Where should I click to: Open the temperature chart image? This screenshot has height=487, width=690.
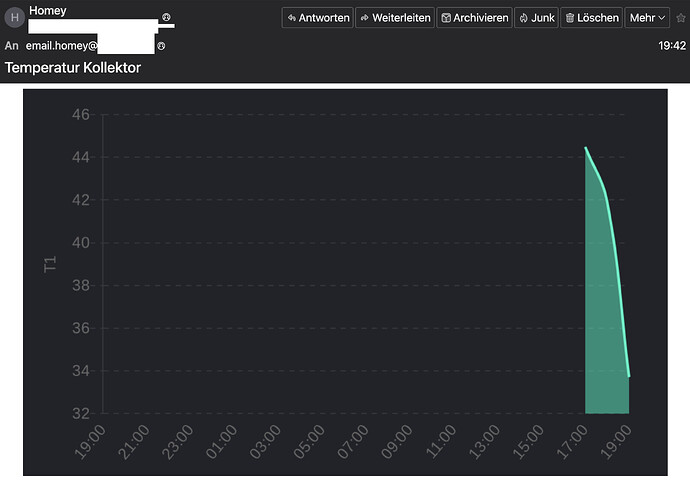345,282
